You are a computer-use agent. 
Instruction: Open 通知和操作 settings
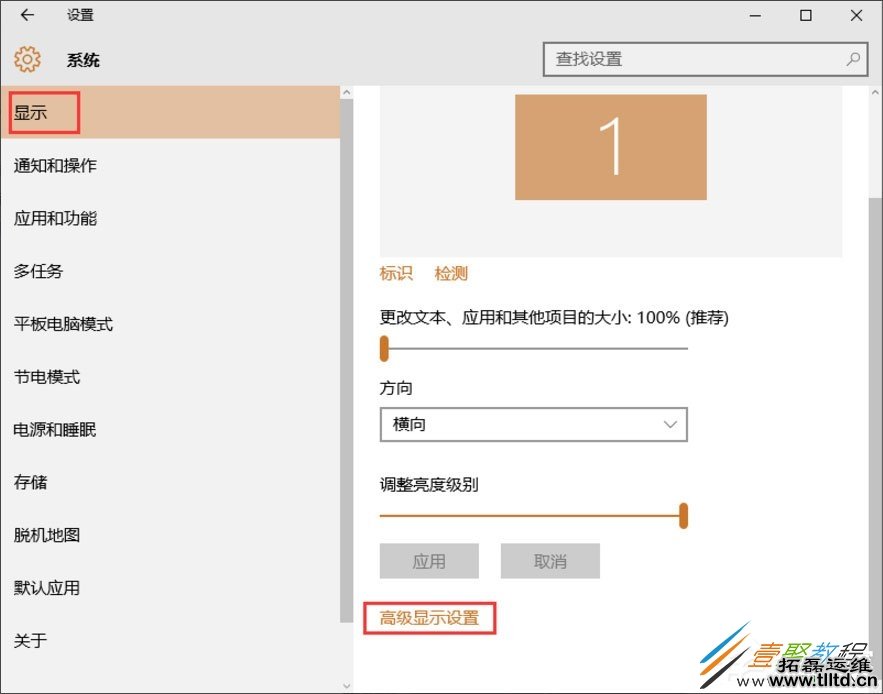[55, 165]
